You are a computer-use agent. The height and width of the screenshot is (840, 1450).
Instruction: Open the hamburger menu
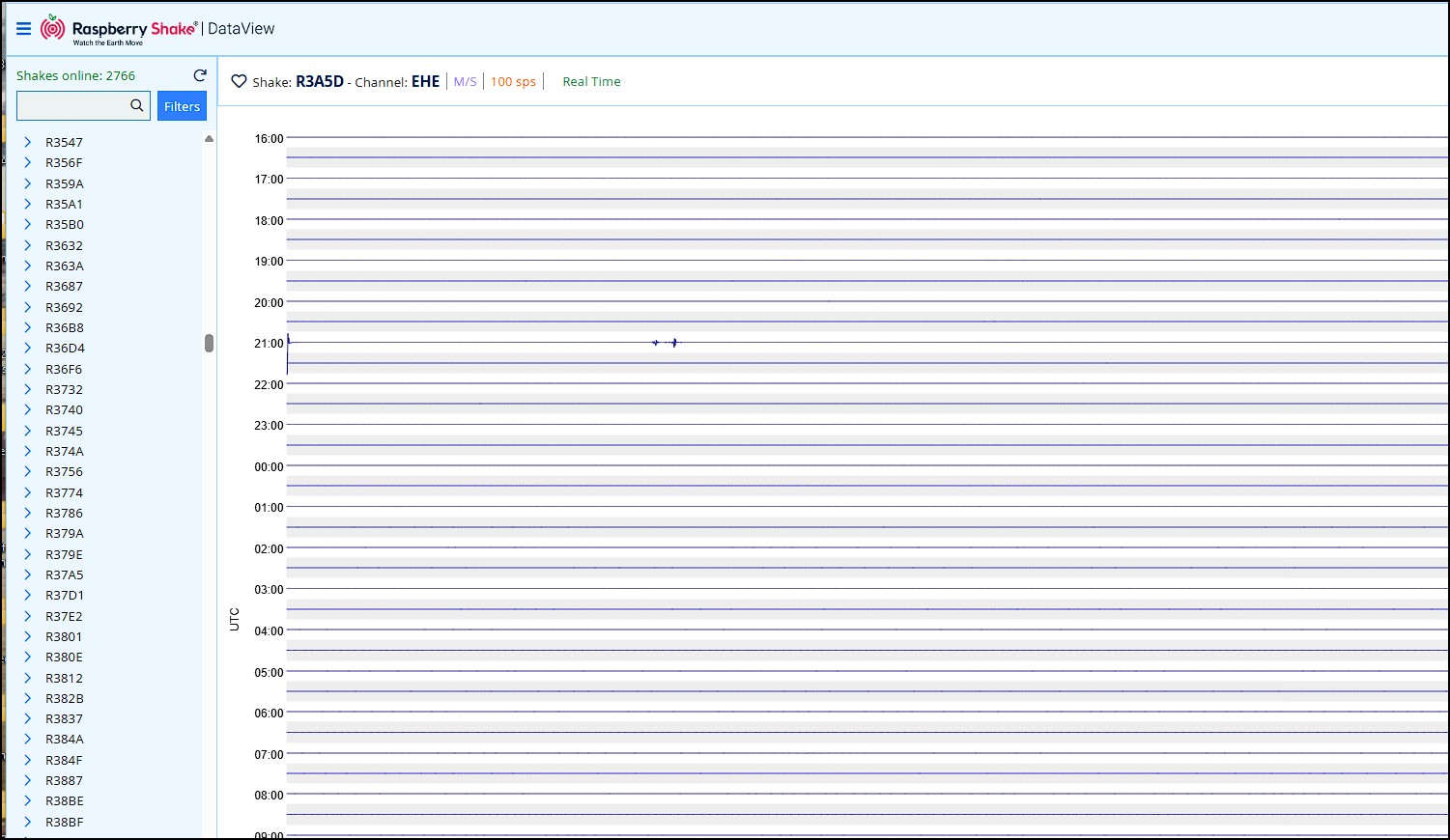pyautogui.click(x=24, y=29)
